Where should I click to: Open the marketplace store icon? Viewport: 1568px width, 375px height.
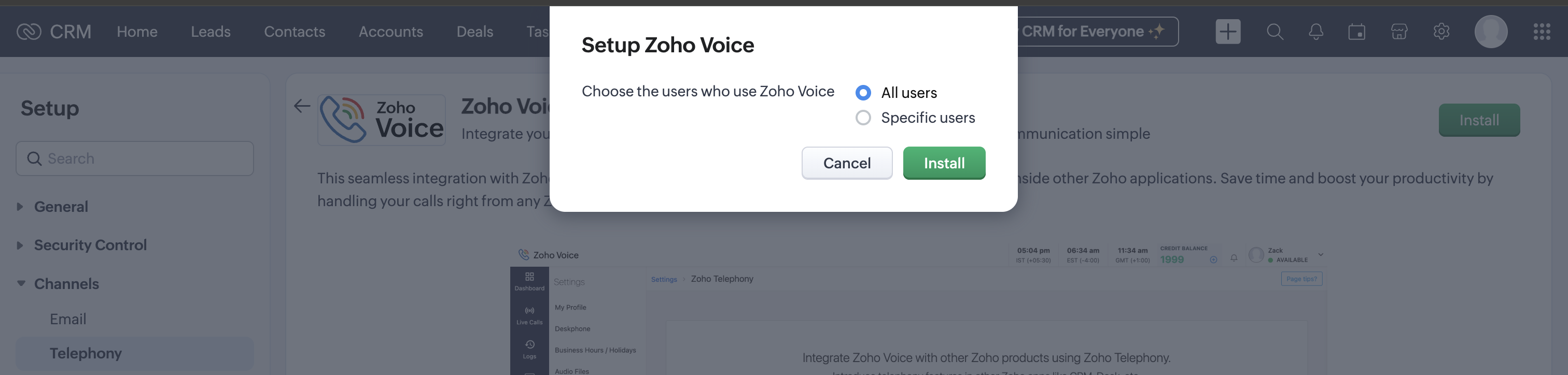click(1399, 32)
